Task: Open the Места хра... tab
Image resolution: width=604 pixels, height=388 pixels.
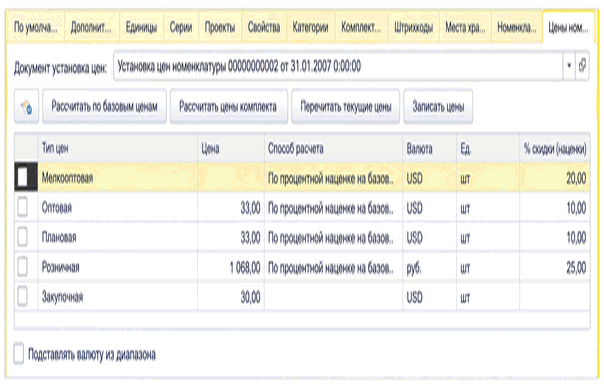Action: click(x=465, y=27)
